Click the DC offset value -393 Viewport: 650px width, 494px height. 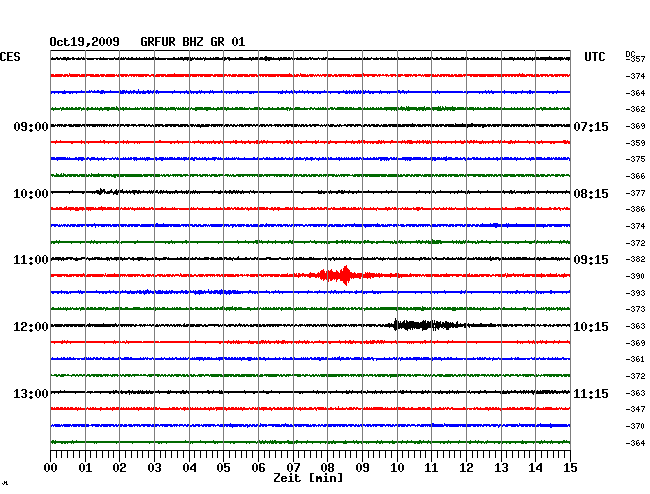tap(635, 293)
